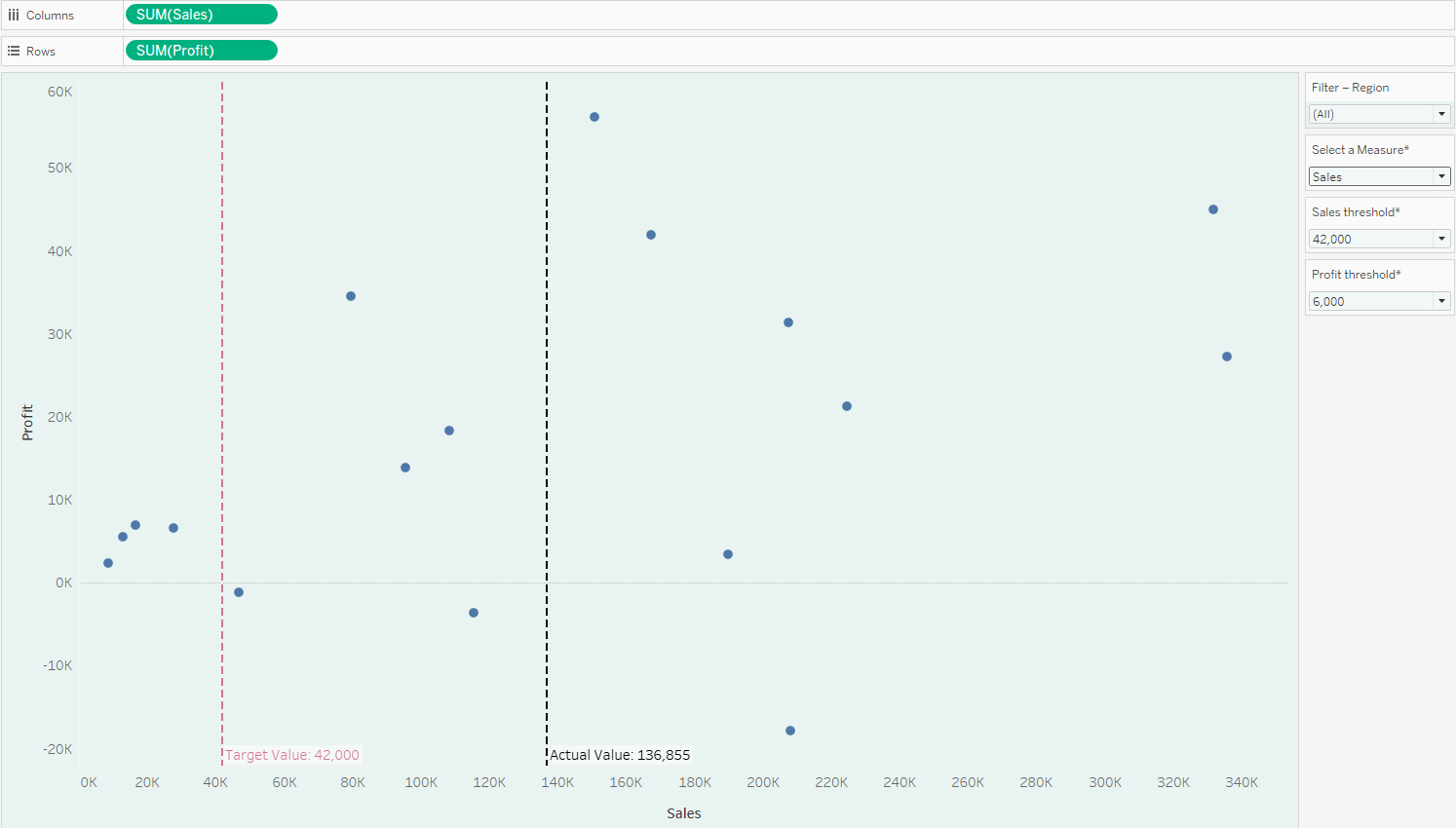The width and height of the screenshot is (1456, 828).
Task: Click the -20K tick on Profit axis
Action: tap(58, 749)
